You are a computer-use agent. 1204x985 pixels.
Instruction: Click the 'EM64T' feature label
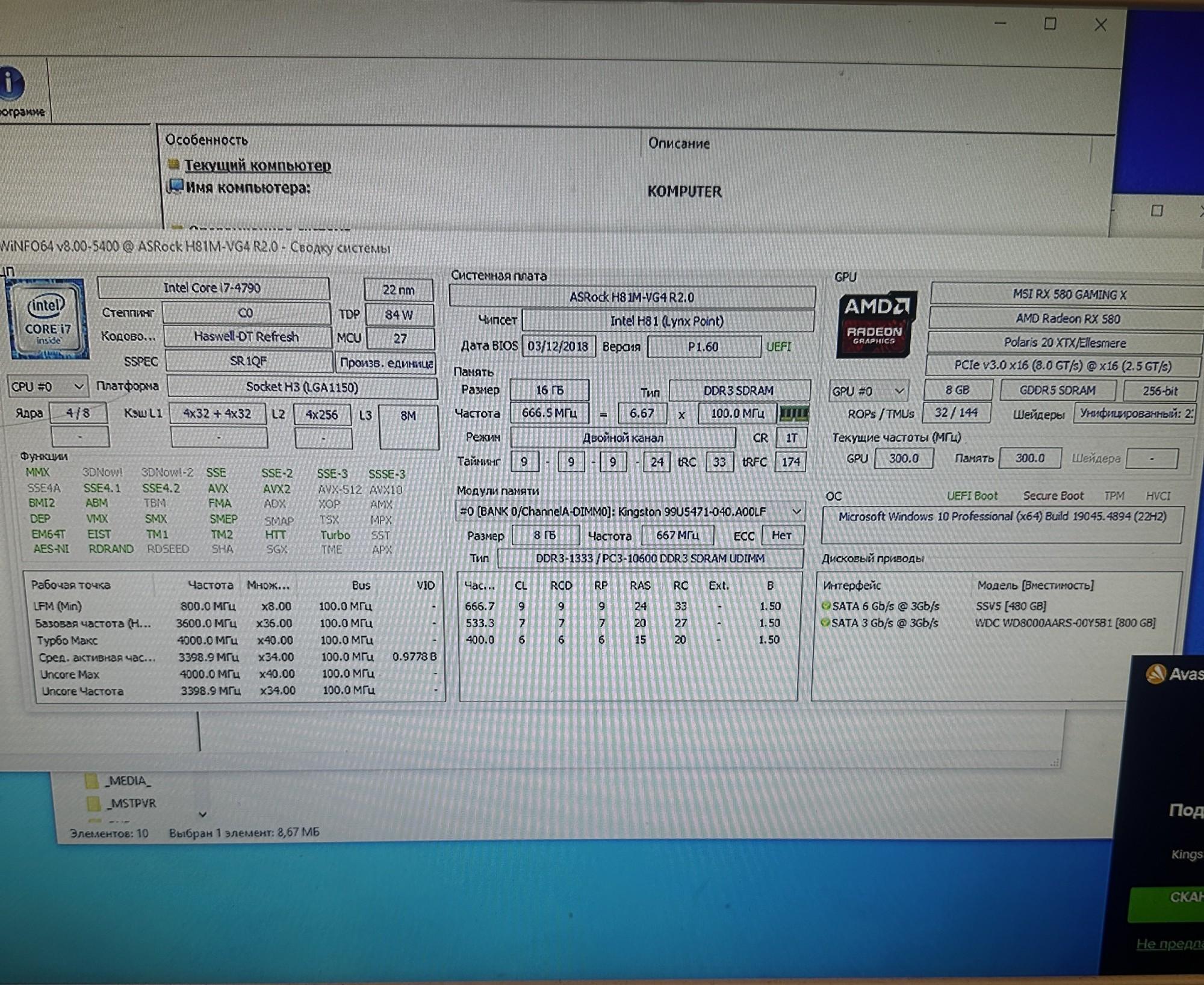click(x=48, y=534)
